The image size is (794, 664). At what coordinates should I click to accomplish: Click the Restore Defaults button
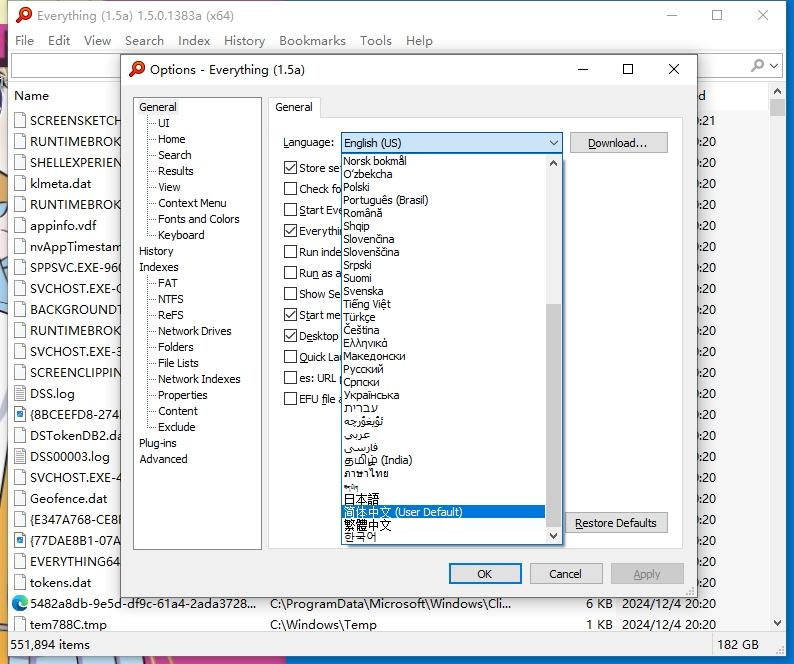(x=615, y=523)
